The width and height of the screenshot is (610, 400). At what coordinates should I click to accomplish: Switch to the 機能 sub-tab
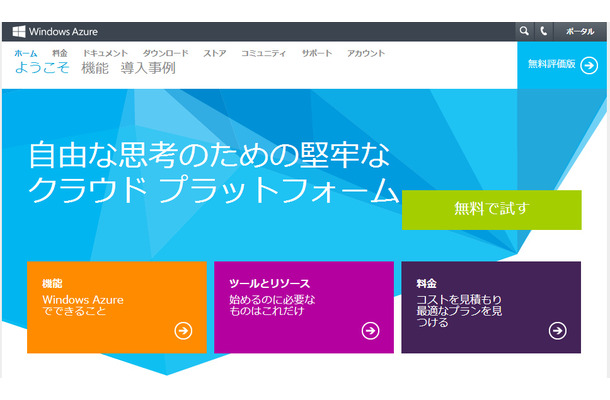coord(95,68)
